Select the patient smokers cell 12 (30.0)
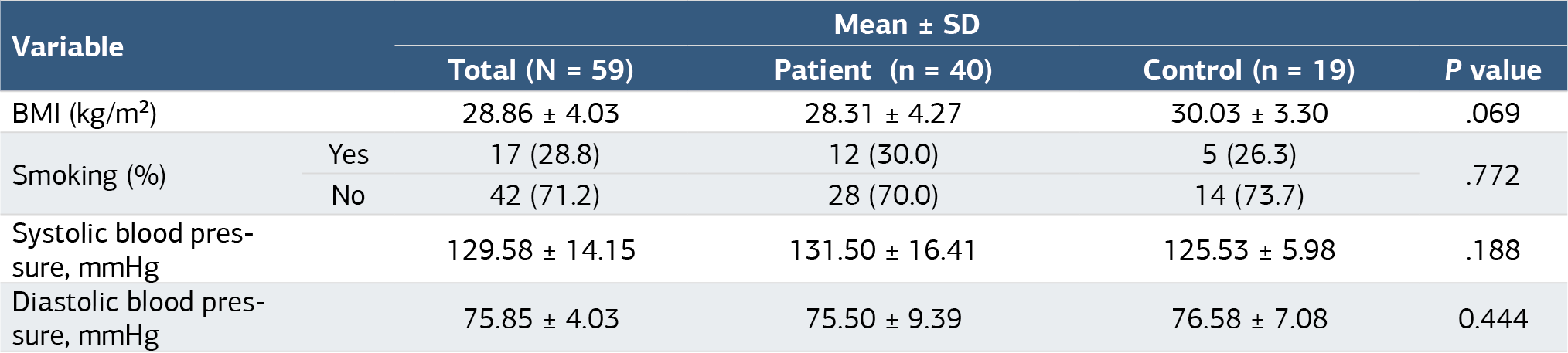The width and height of the screenshot is (1568, 353). pos(883,154)
